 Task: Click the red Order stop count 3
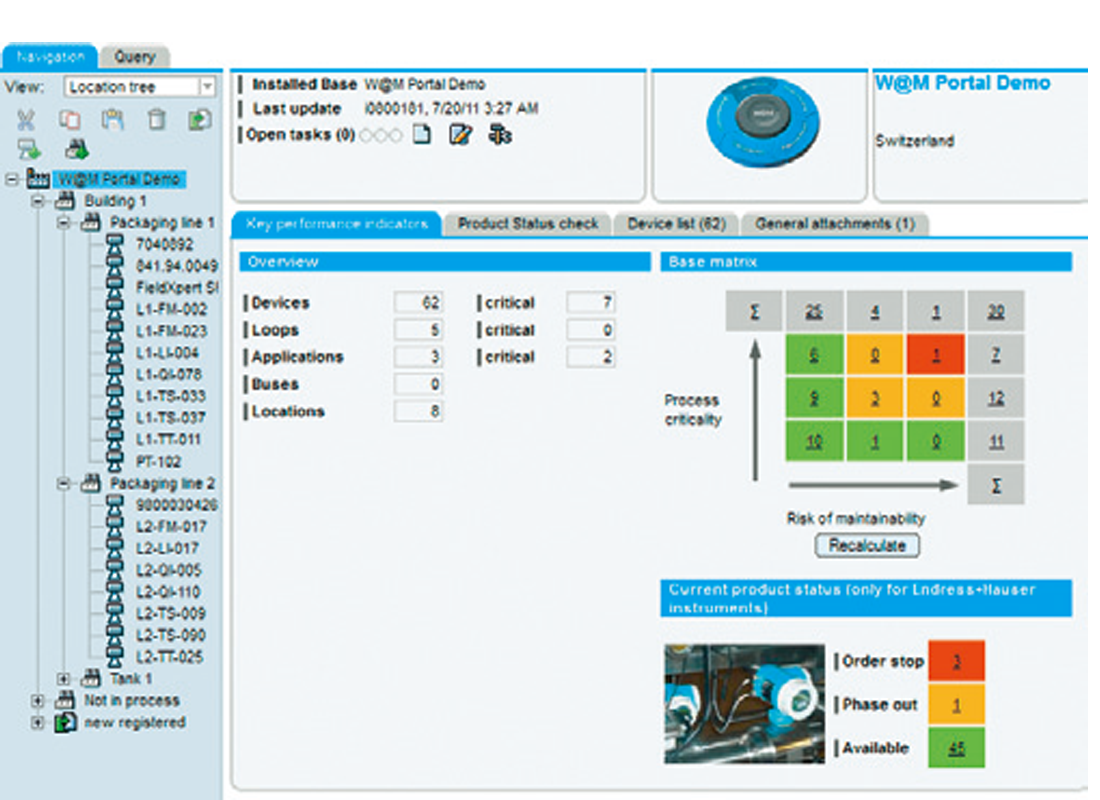[x=957, y=661]
